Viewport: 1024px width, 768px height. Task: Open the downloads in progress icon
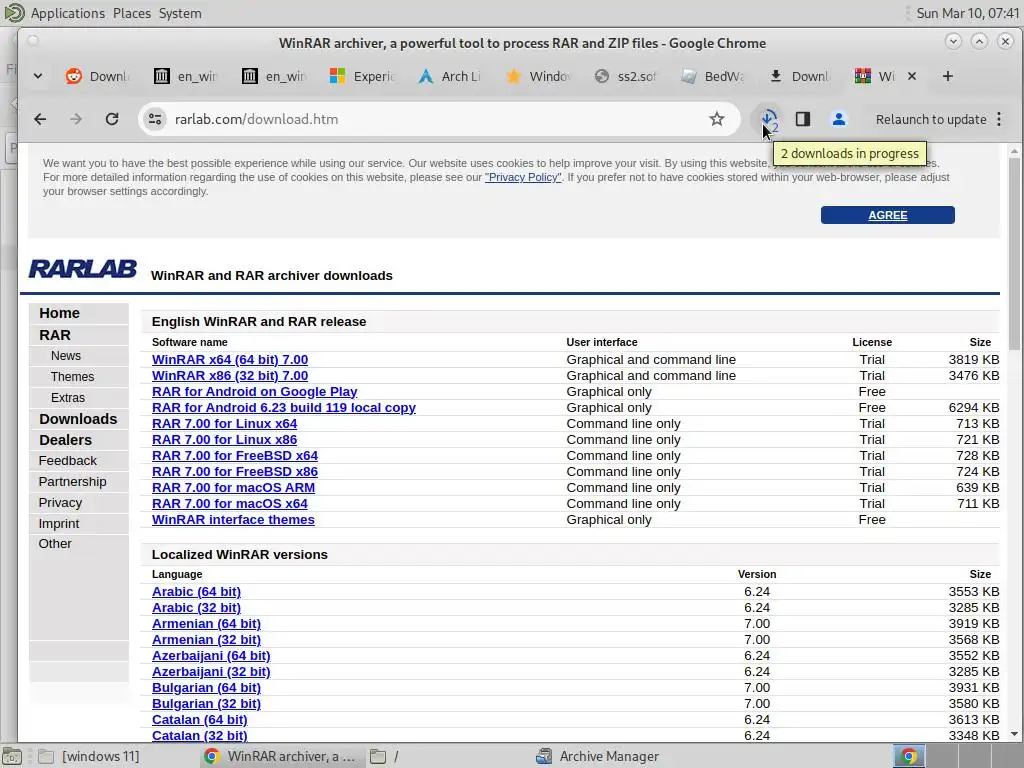[769, 119]
